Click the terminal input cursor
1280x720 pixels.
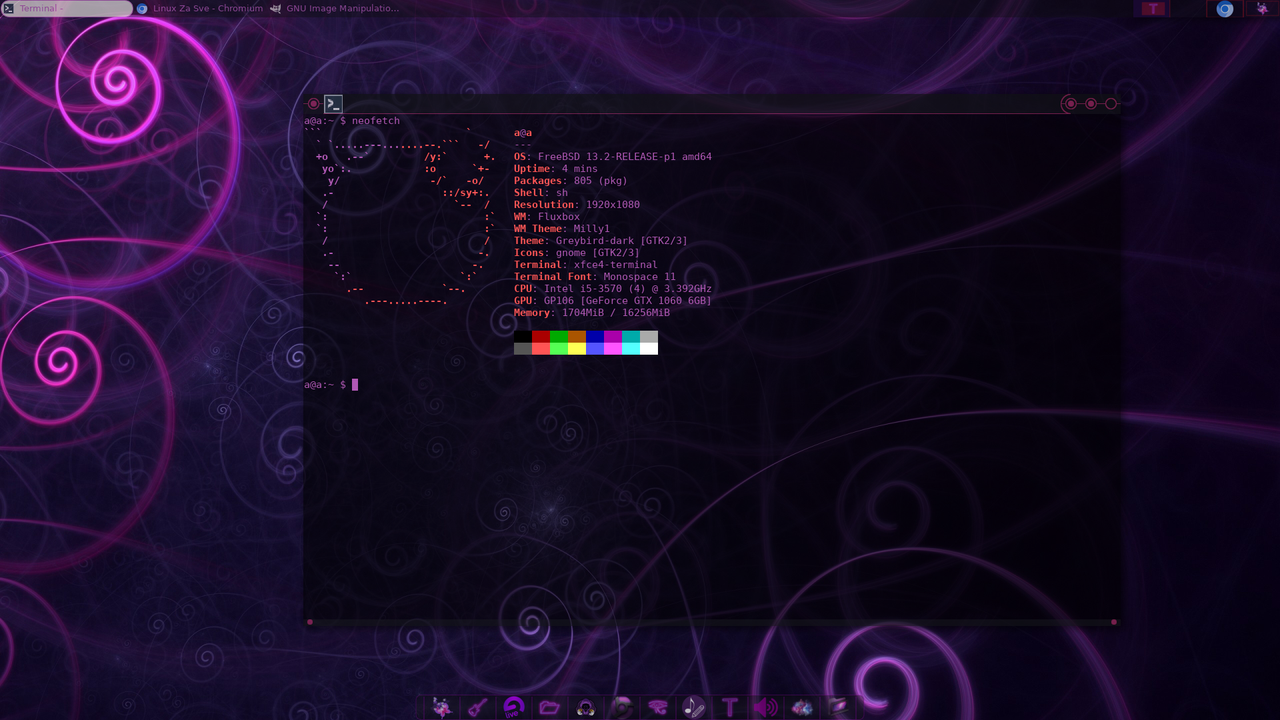point(355,384)
